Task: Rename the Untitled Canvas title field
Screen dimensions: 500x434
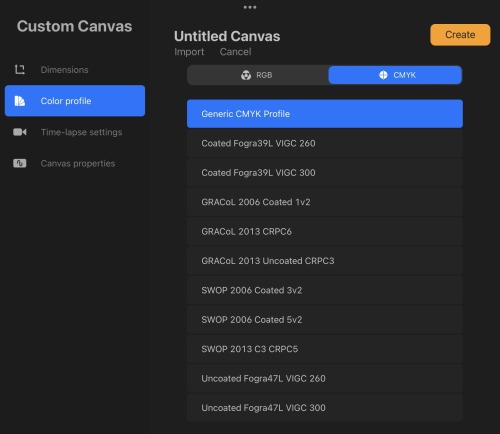Action: coord(227,36)
